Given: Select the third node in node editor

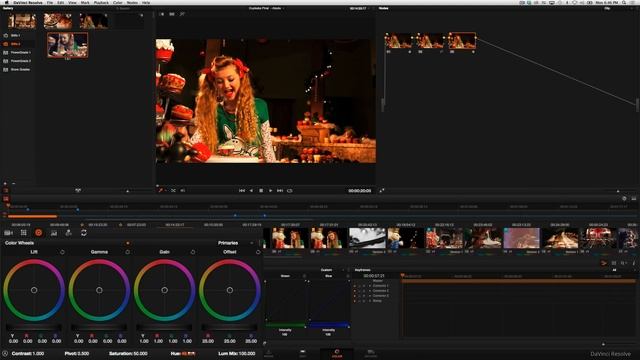Looking at the screenshot, I should tap(462, 41).
